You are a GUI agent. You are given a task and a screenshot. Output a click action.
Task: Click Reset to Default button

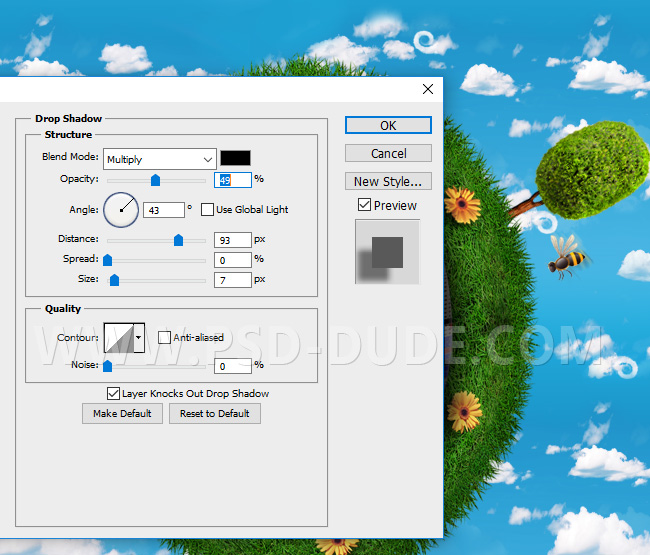click(x=215, y=414)
